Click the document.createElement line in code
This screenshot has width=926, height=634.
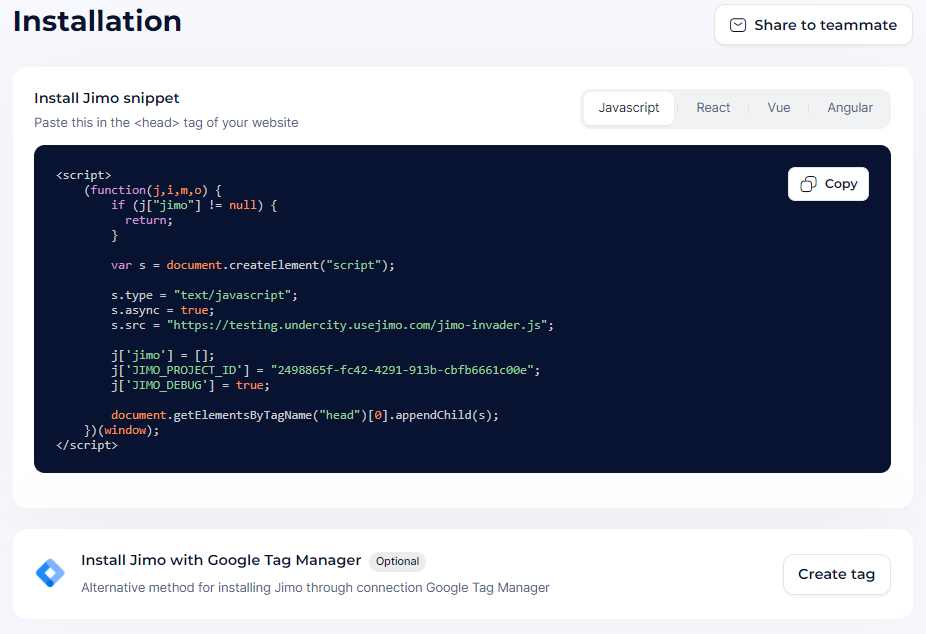253,265
